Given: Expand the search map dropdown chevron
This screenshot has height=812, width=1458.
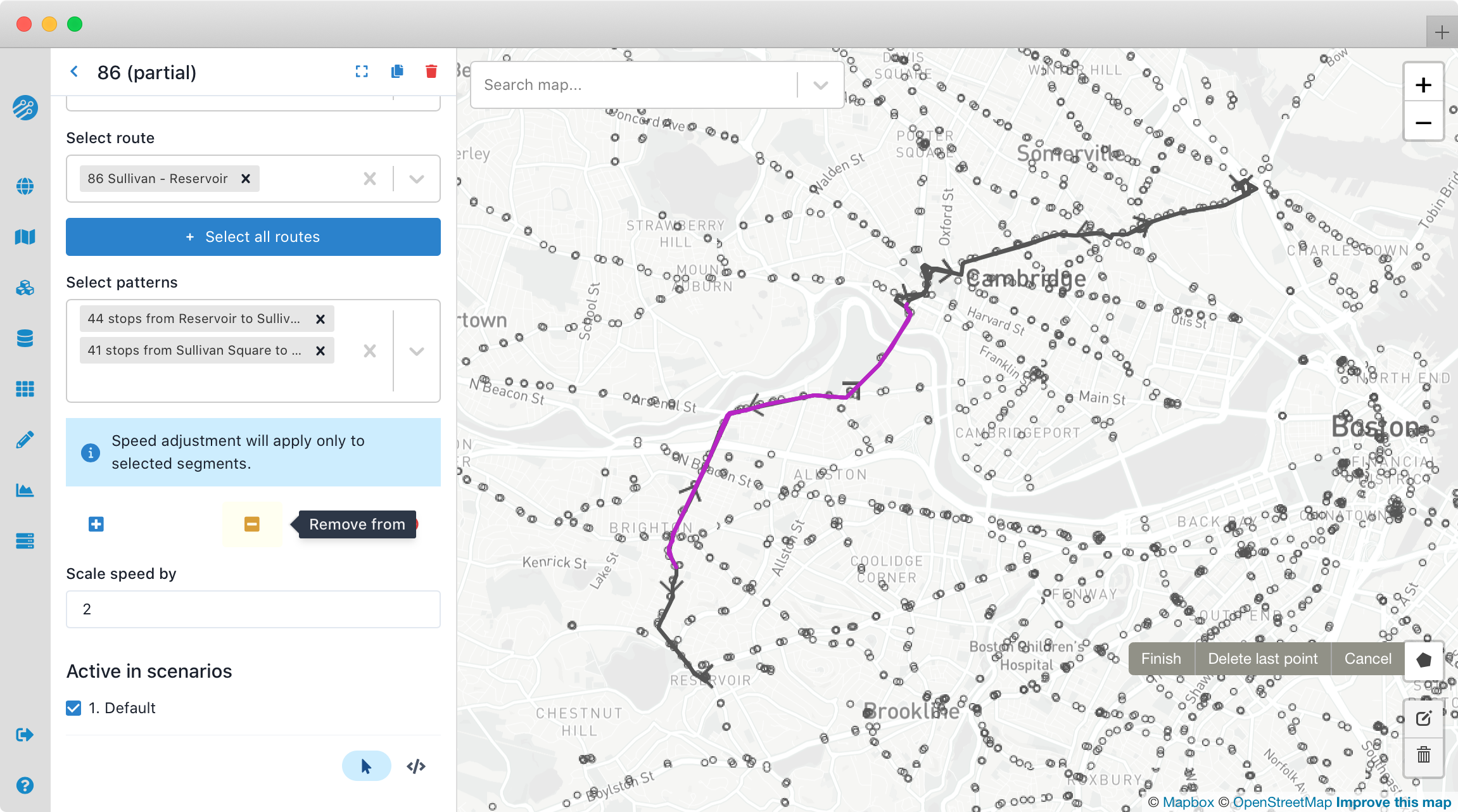Looking at the screenshot, I should click(x=821, y=84).
